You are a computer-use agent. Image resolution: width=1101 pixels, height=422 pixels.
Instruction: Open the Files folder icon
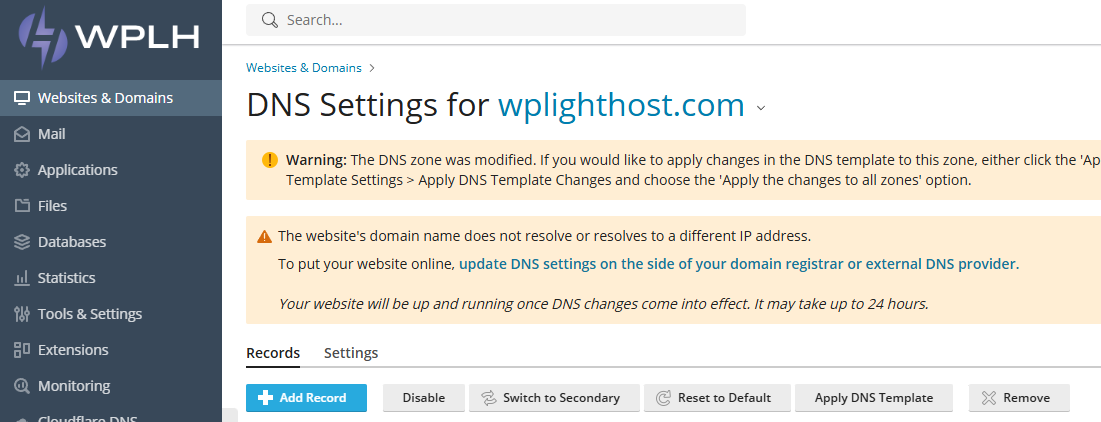(x=22, y=206)
